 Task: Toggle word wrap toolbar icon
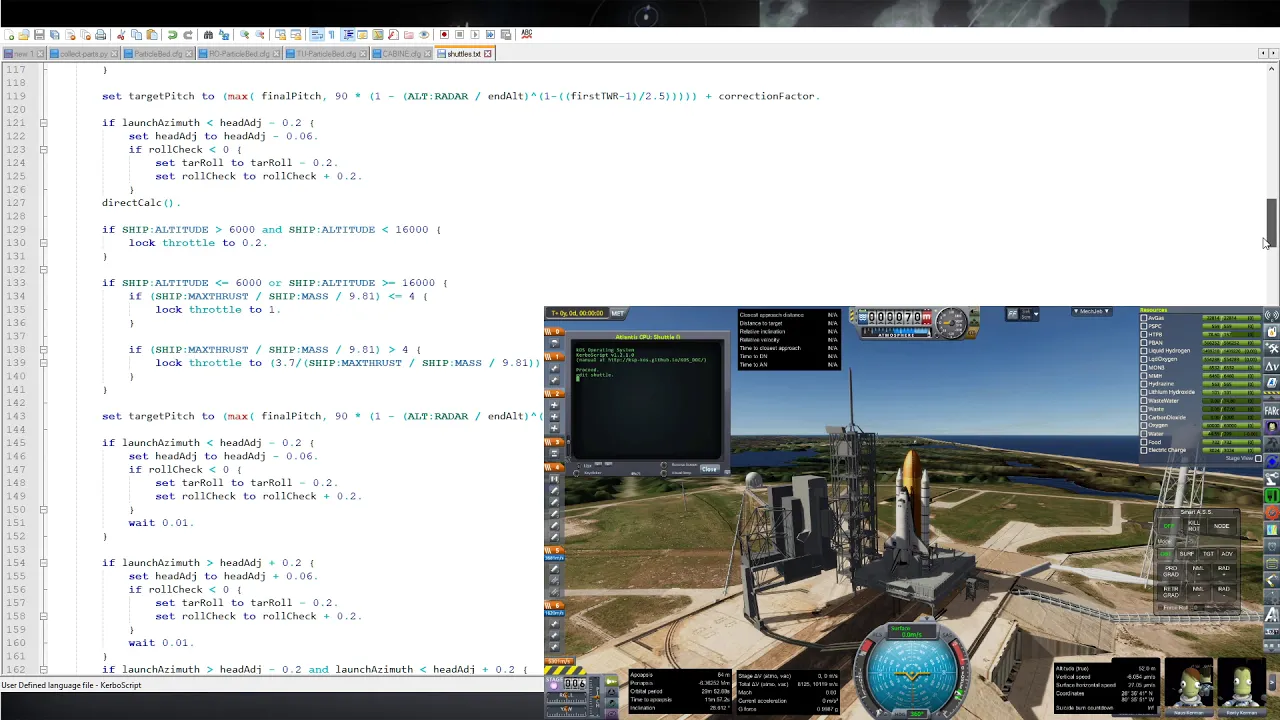(316, 34)
